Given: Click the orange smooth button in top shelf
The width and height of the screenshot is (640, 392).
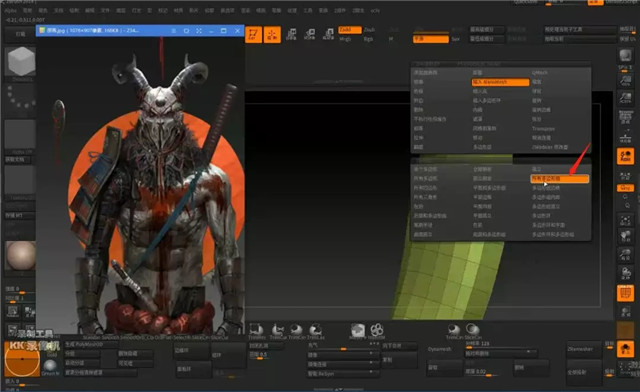Looking at the screenshot, I should tap(431, 39).
